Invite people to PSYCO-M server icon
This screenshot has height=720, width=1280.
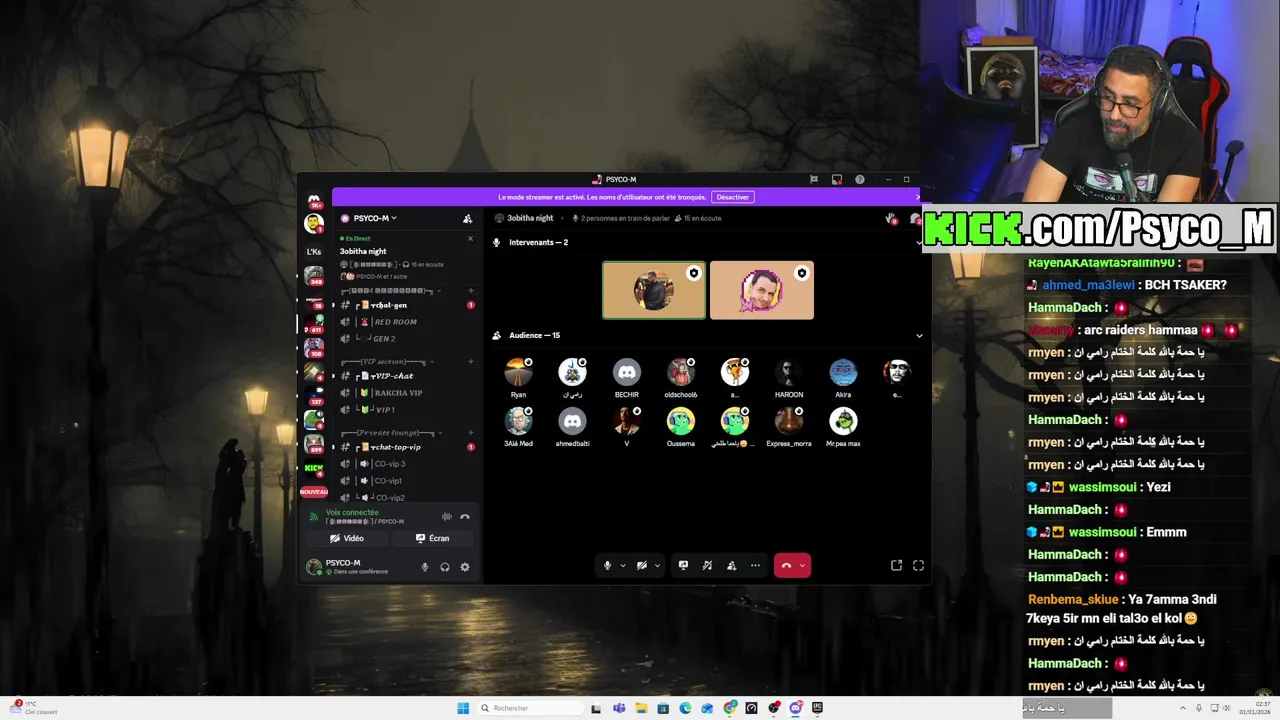coord(467,218)
